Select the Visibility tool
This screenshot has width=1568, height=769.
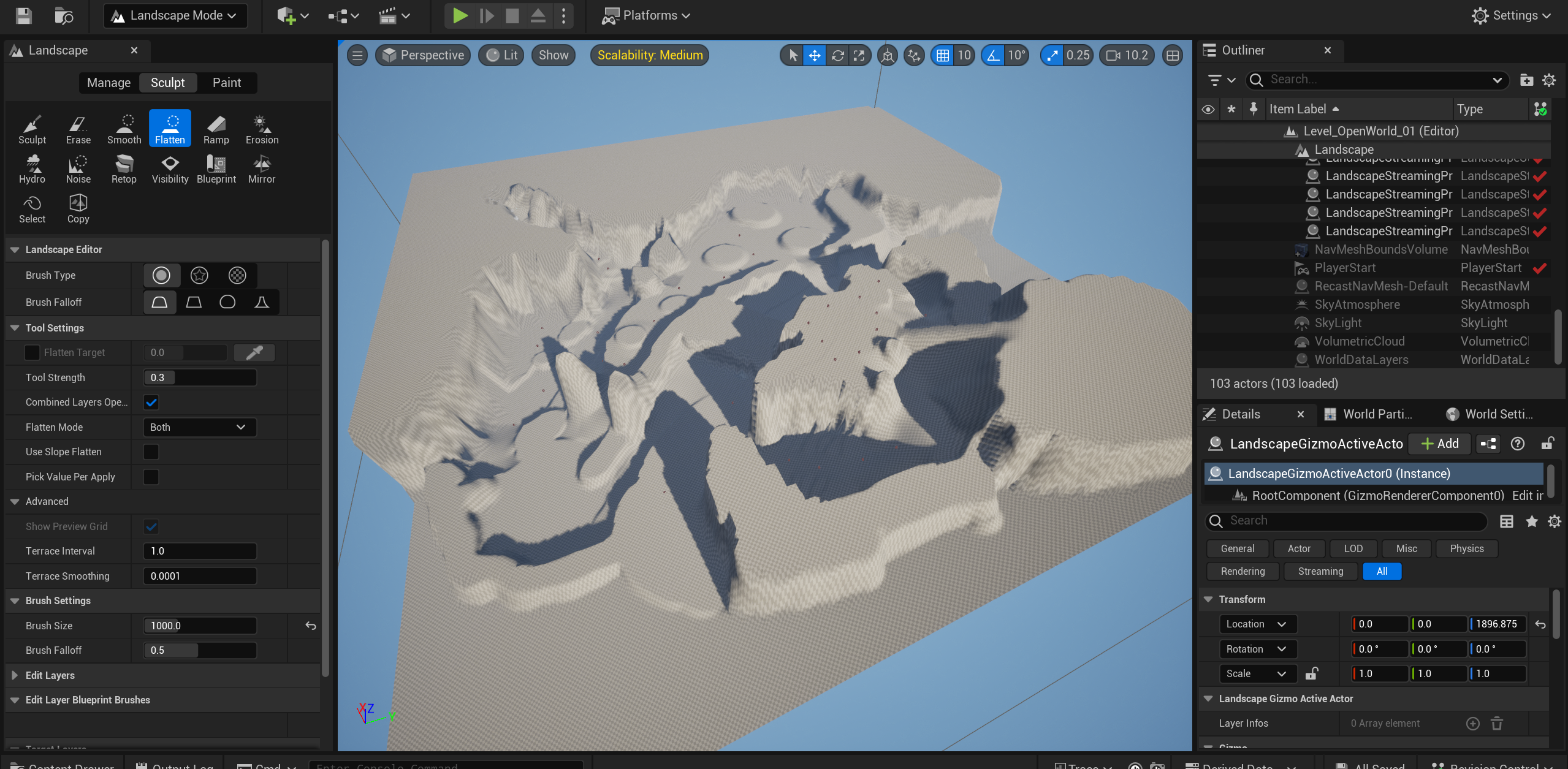(170, 169)
